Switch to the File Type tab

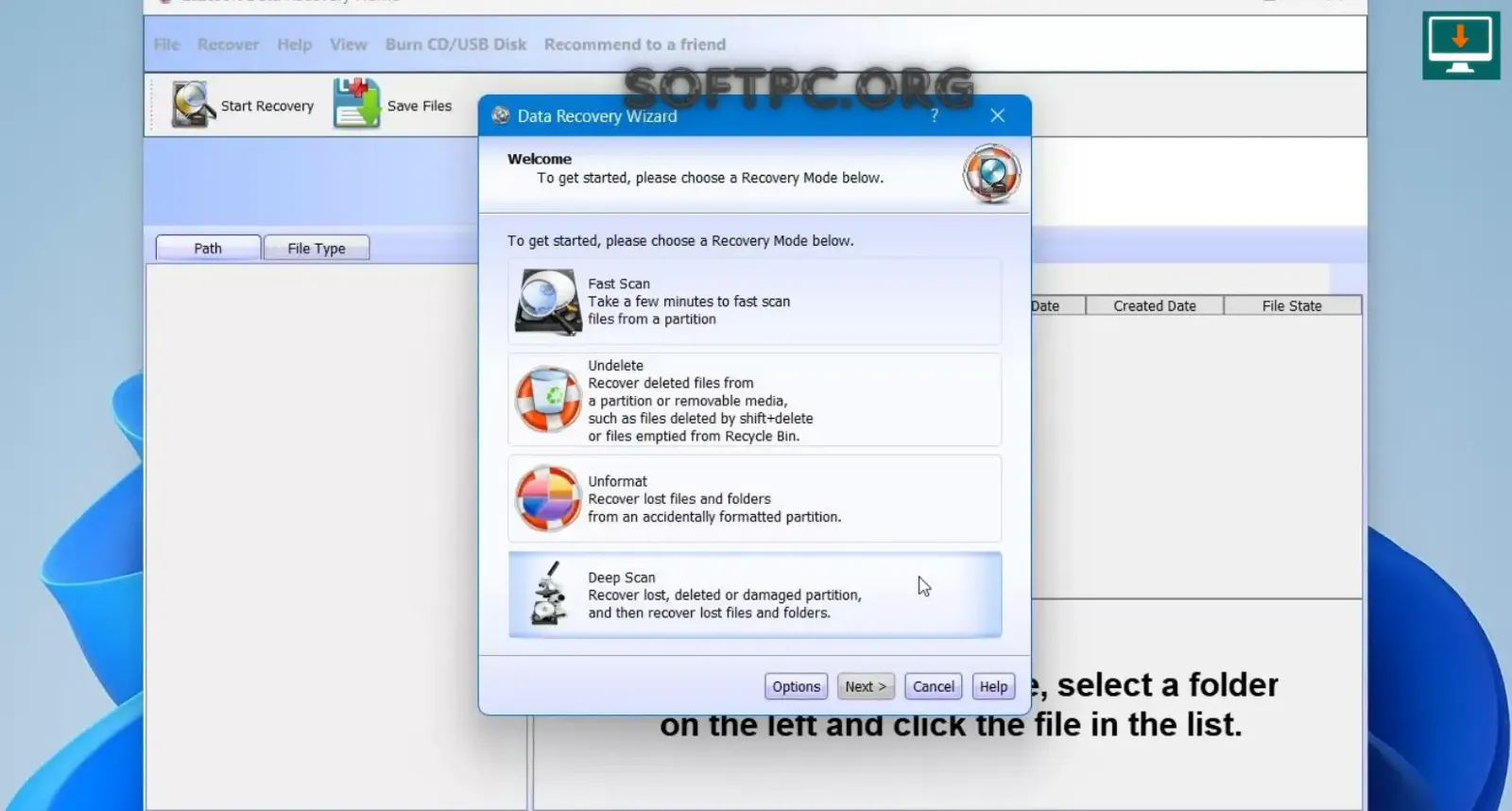(317, 248)
